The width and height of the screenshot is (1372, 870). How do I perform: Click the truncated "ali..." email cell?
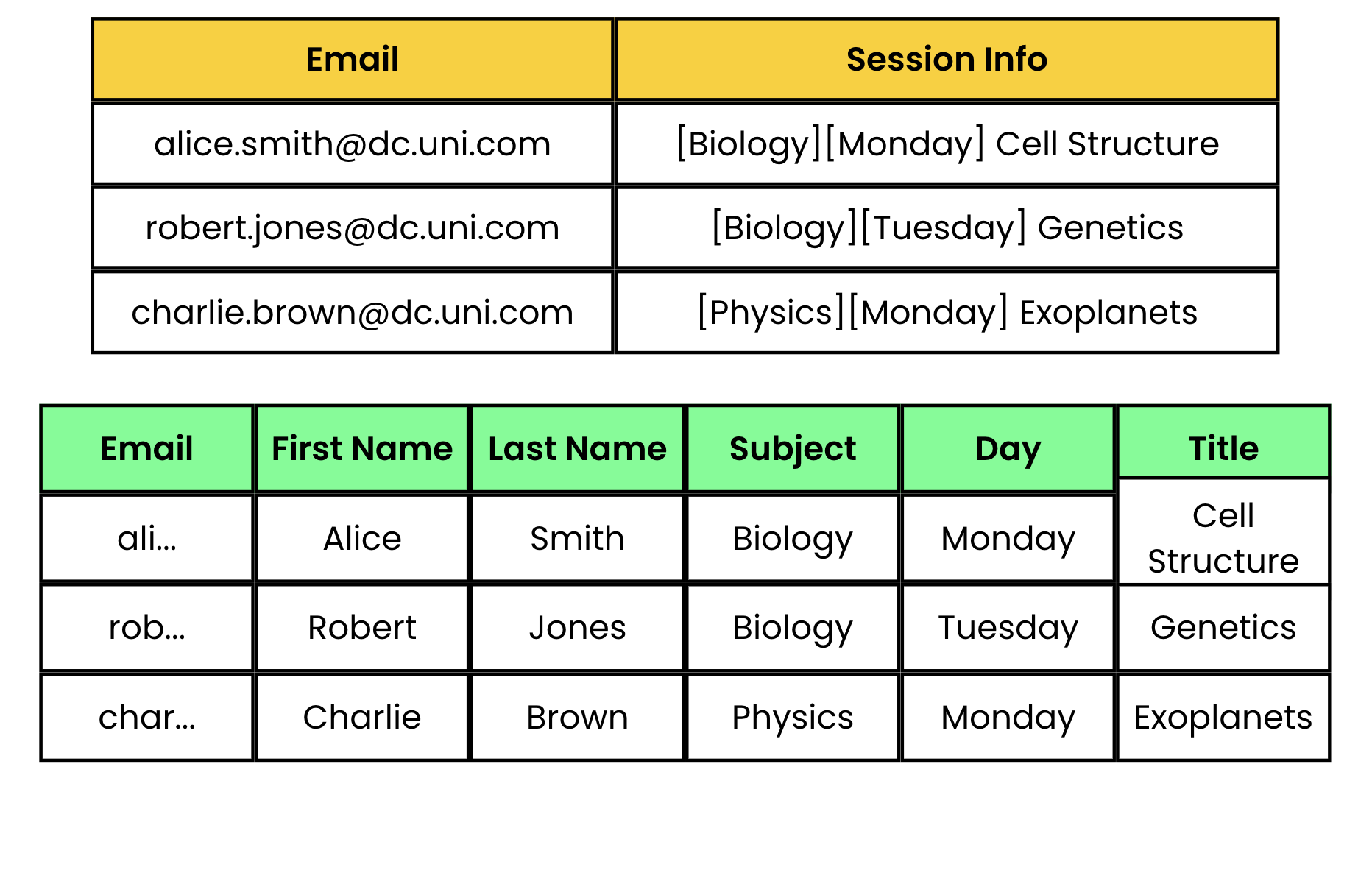click(x=147, y=538)
